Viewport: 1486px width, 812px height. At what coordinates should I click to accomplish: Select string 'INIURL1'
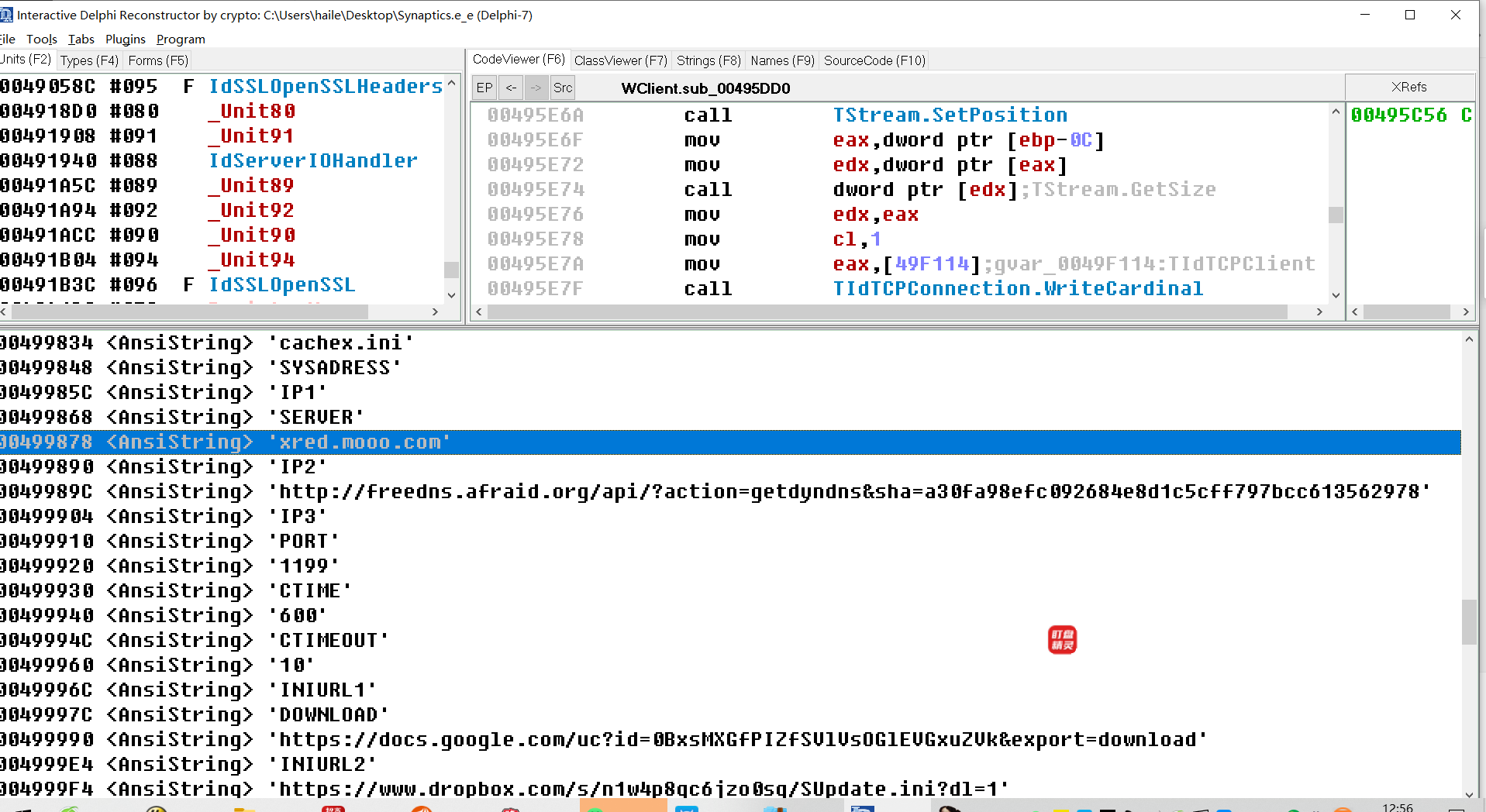pyautogui.click(x=730, y=690)
